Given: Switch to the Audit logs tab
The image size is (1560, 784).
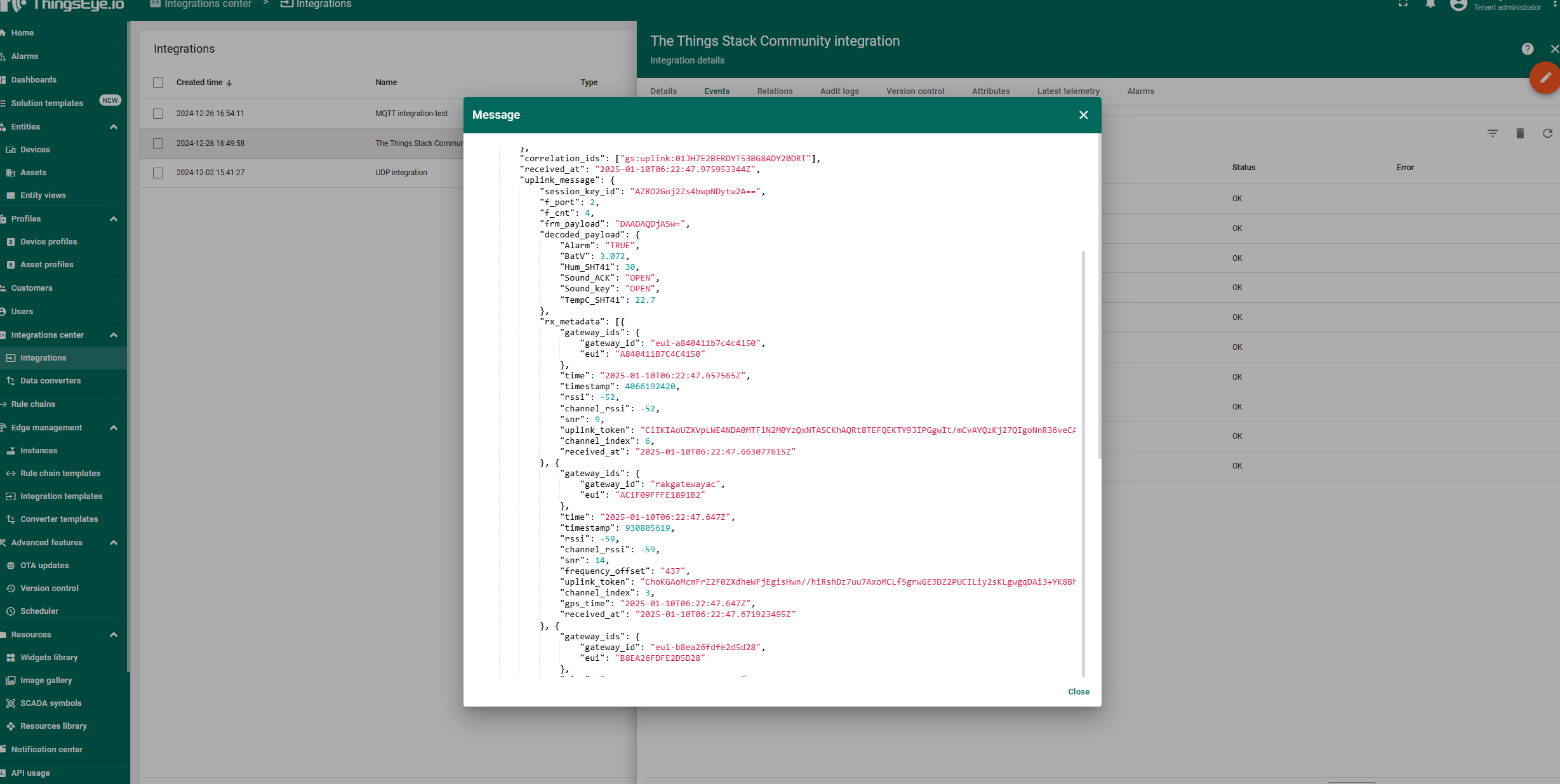Looking at the screenshot, I should (839, 91).
